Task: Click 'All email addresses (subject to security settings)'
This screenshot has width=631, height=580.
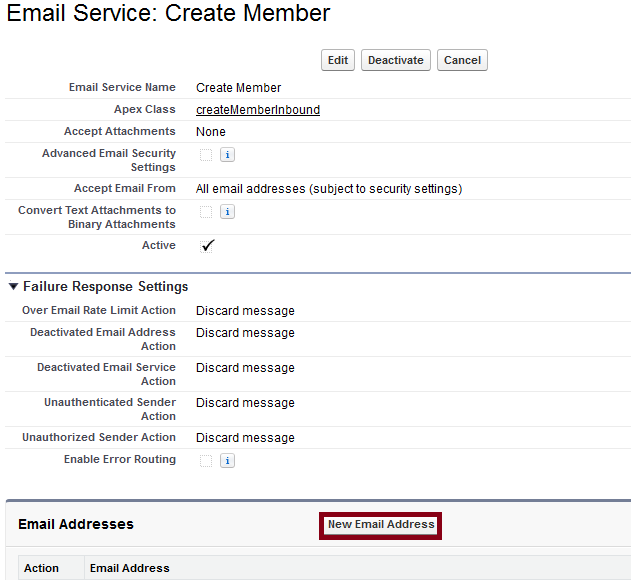Action: pyautogui.click(x=329, y=189)
